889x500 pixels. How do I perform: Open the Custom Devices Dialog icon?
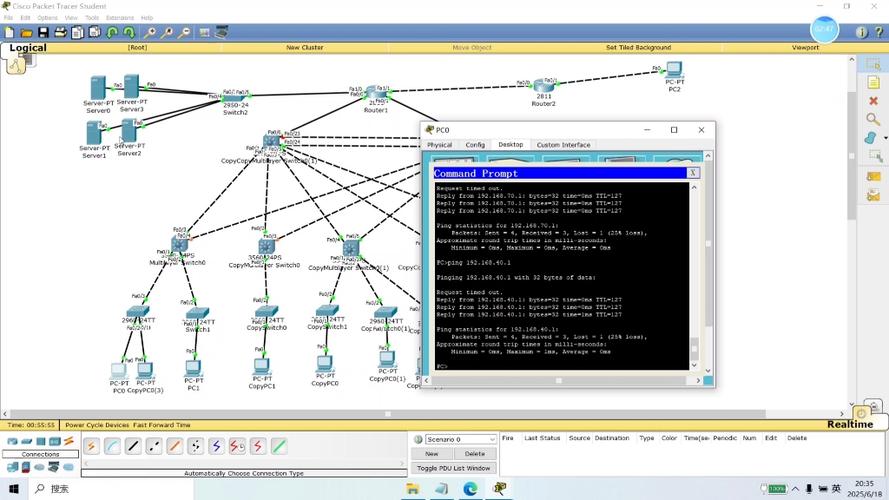pyautogui.click(x=222, y=32)
